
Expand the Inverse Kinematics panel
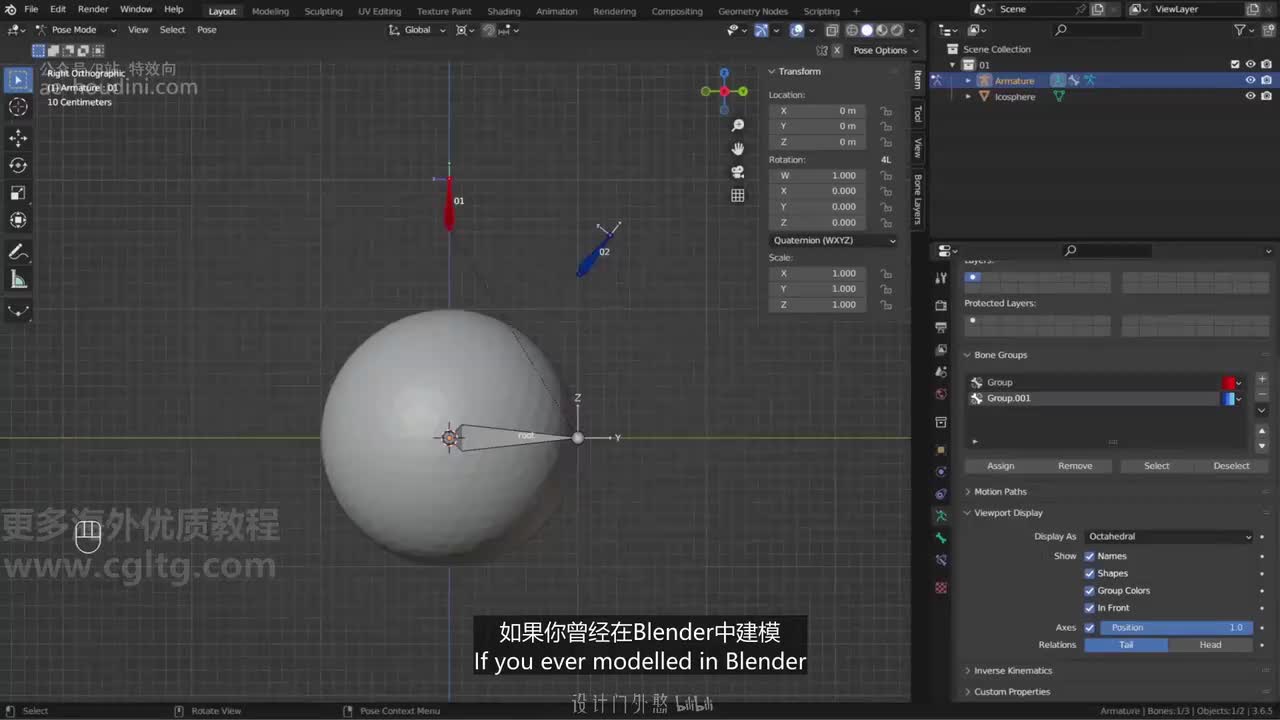pos(1013,670)
